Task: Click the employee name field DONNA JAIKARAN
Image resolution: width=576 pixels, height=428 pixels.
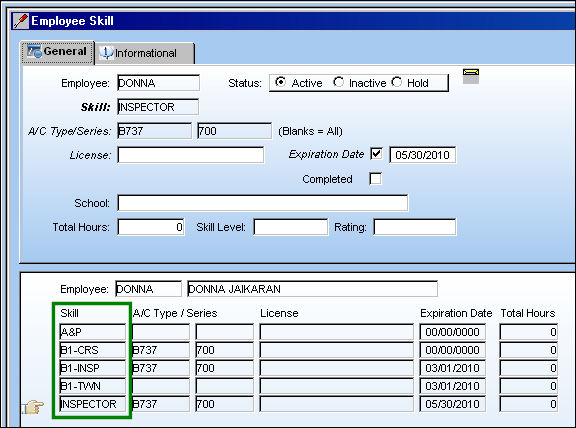Action: [313, 289]
